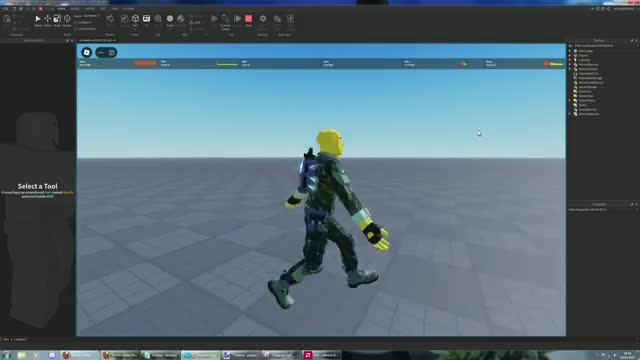Expand the NetworkClient node in Explorer
The width and height of the screenshot is (640, 360).
570,69
